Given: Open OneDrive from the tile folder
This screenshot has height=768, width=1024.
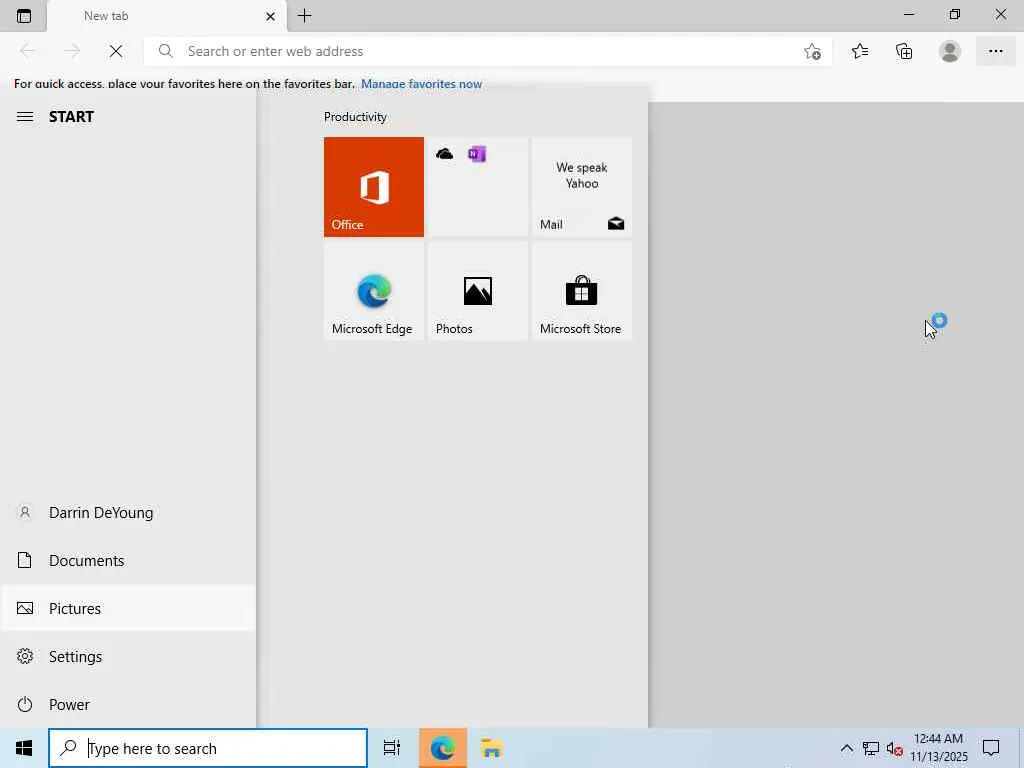Looking at the screenshot, I should pos(444,154).
